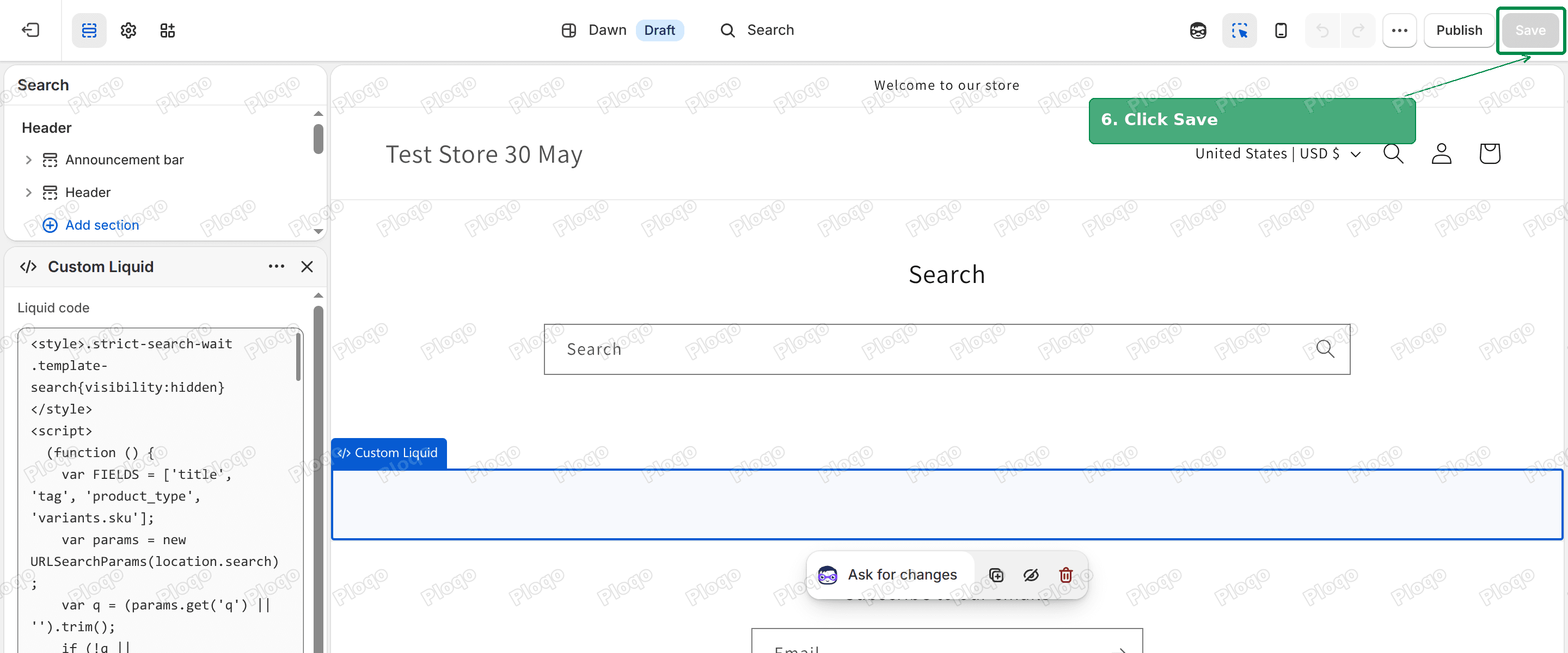Click the Publish button

pos(1459,30)
